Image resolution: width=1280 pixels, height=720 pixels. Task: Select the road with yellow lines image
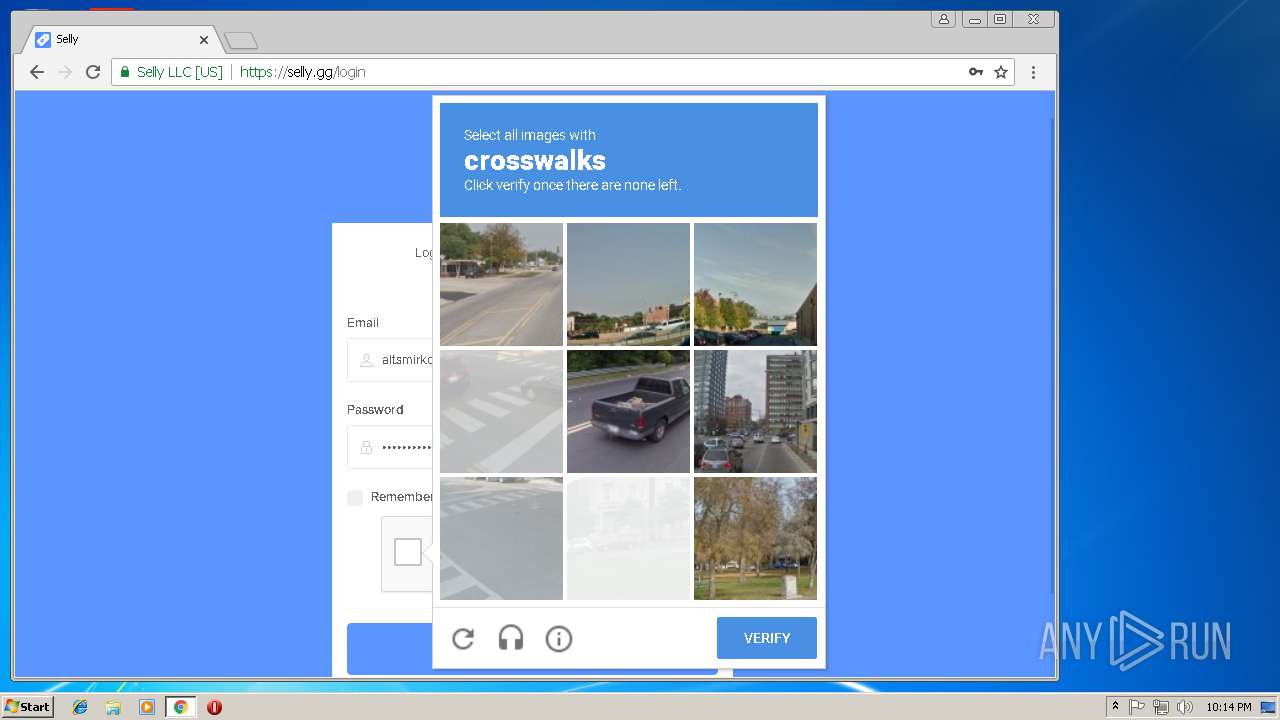coord(501,284)
